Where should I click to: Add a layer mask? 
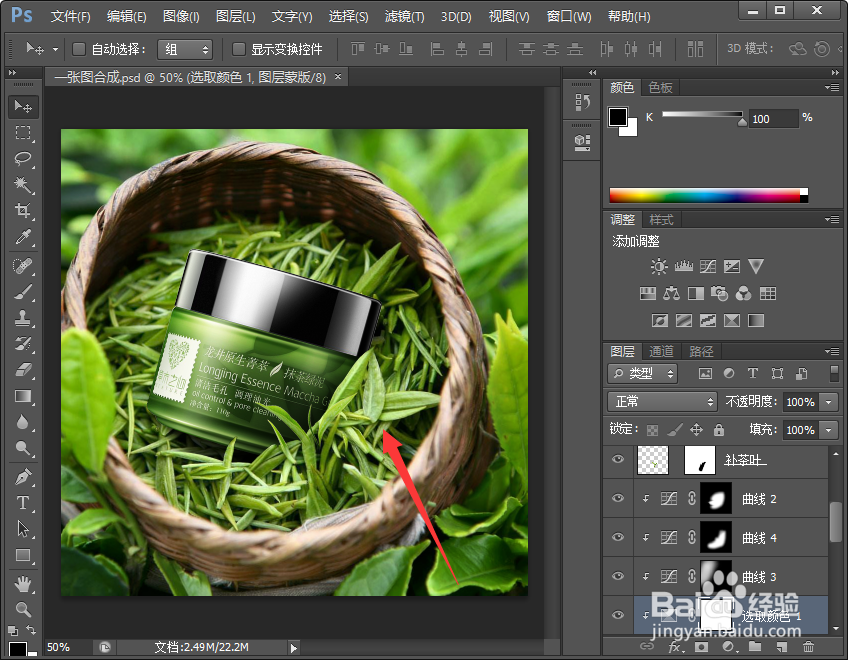point(701,646)
